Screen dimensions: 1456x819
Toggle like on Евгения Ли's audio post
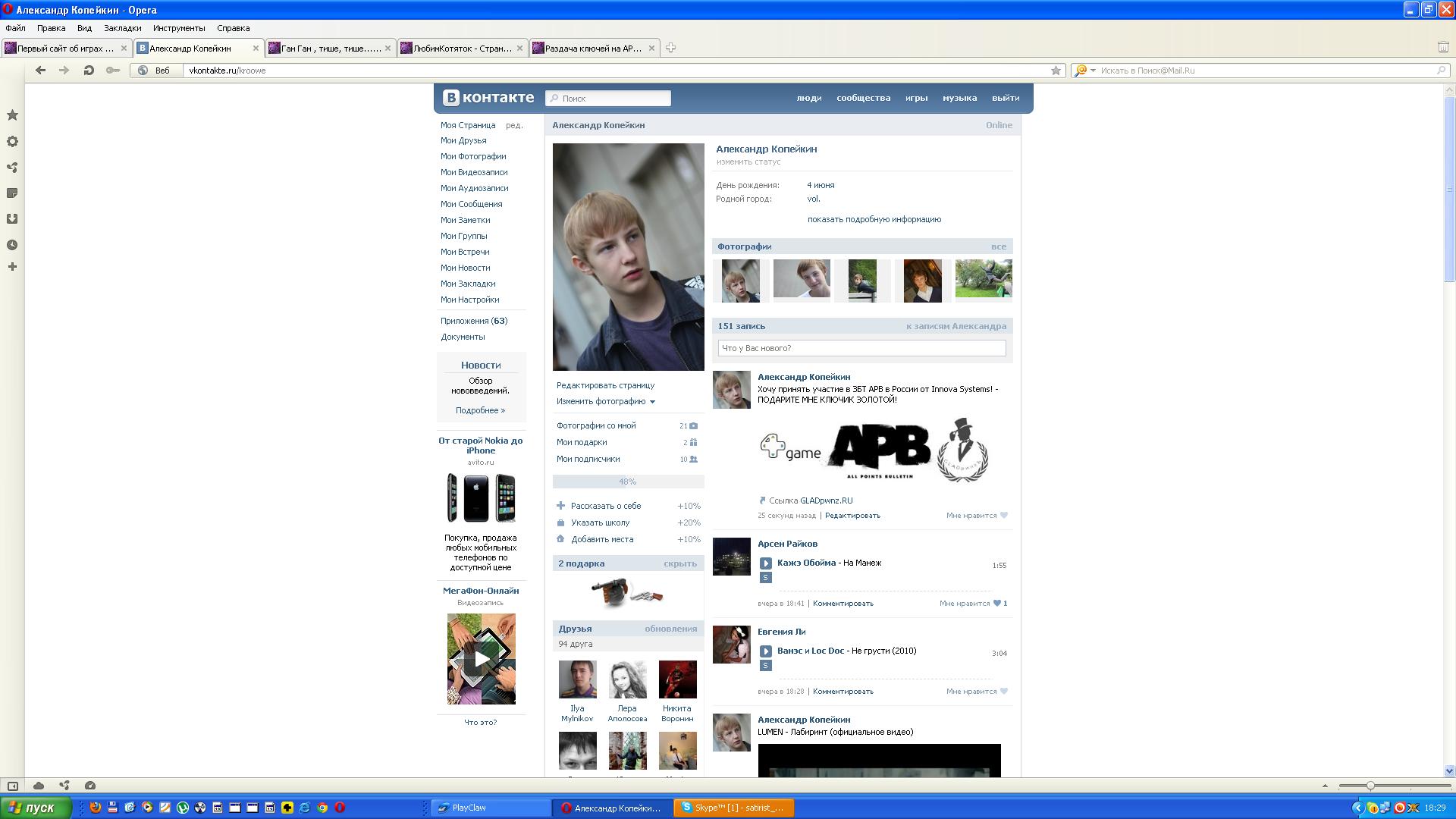click(1004, 692)
